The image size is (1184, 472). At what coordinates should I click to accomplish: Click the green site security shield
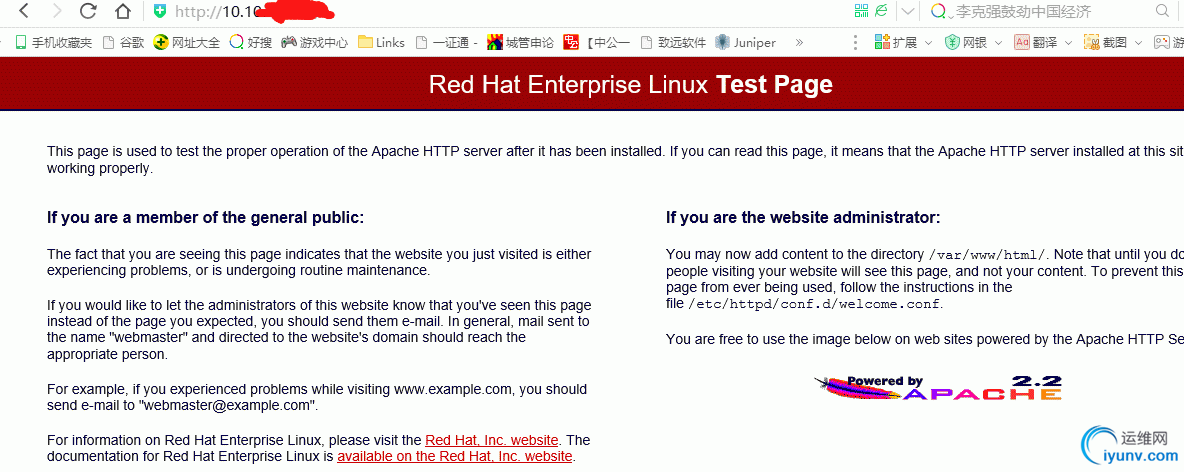click(159, 11)
